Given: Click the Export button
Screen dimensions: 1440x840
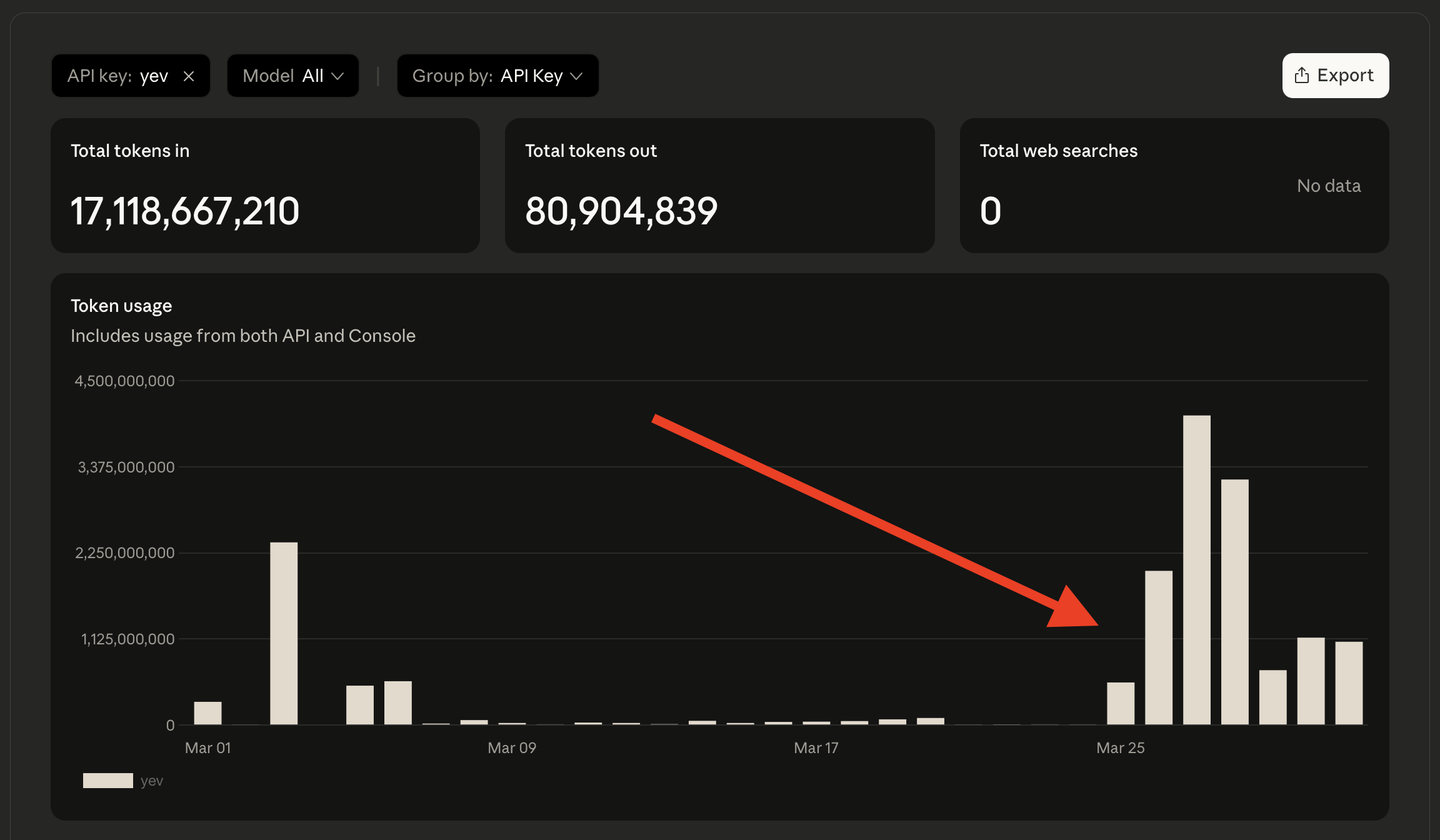Looking at the screenshot, I should pyautogui.click(x=1335, y=76).
